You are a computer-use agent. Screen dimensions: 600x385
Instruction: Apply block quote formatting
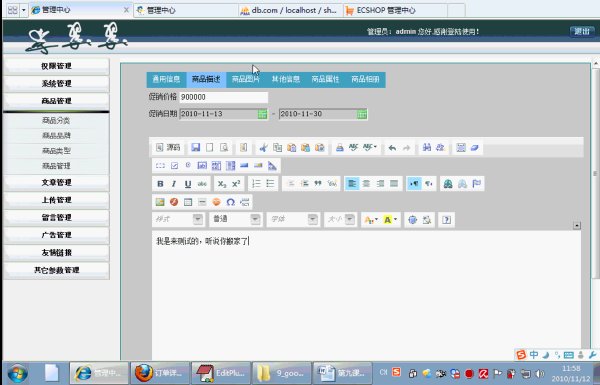318,184
